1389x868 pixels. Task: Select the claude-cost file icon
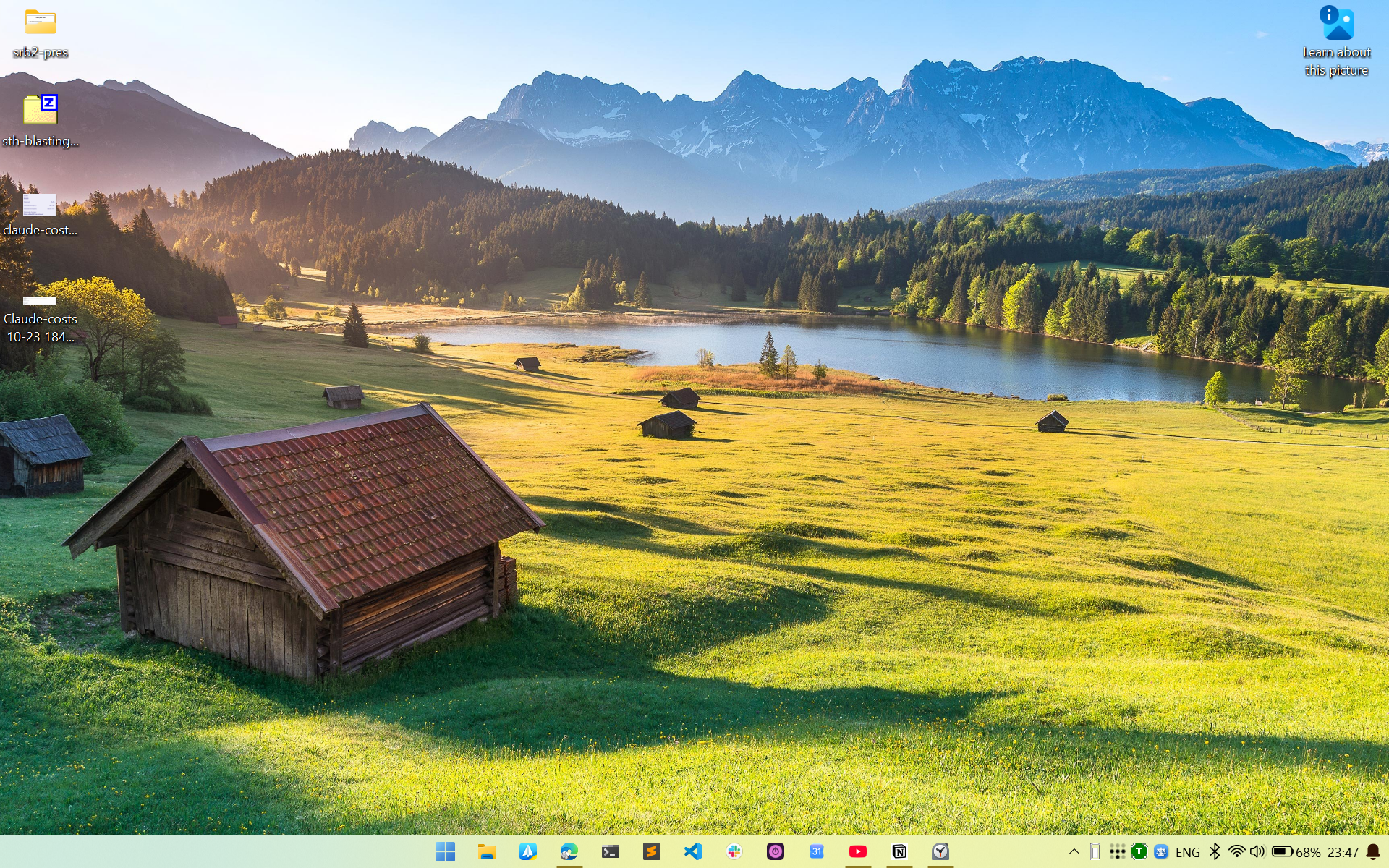(x=40, y=215)
